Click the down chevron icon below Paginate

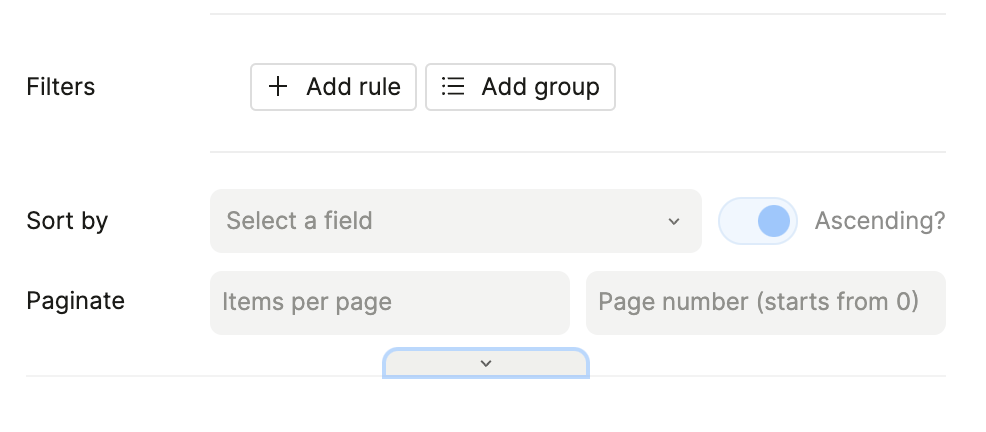click(486, 363)
